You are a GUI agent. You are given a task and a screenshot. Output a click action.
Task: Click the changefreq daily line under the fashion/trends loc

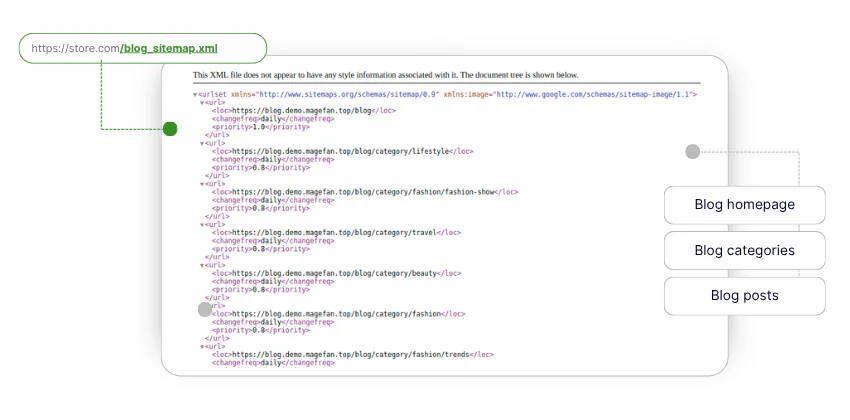tap(273, 363)
